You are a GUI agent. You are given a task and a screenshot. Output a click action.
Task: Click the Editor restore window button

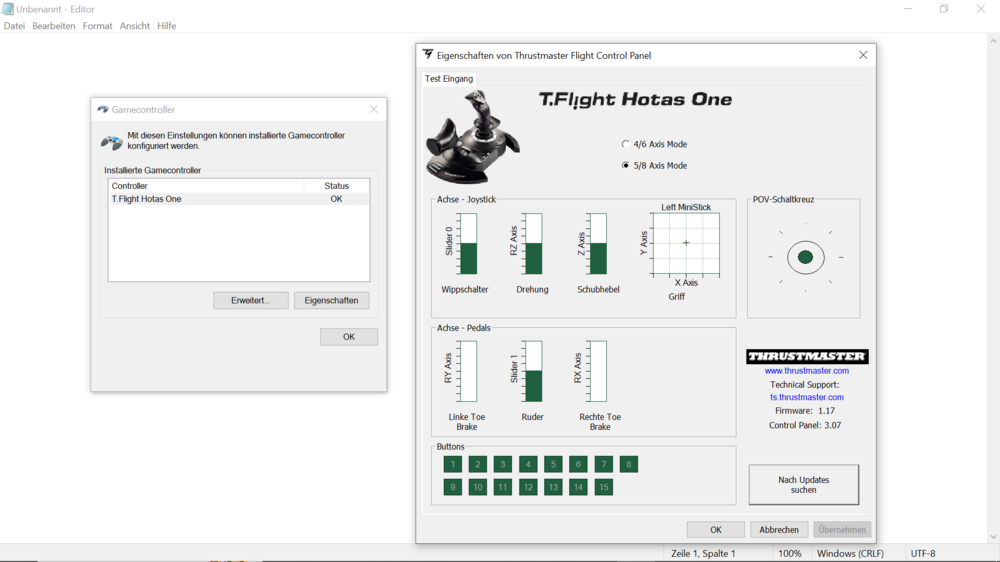click(x=944, y=9)
